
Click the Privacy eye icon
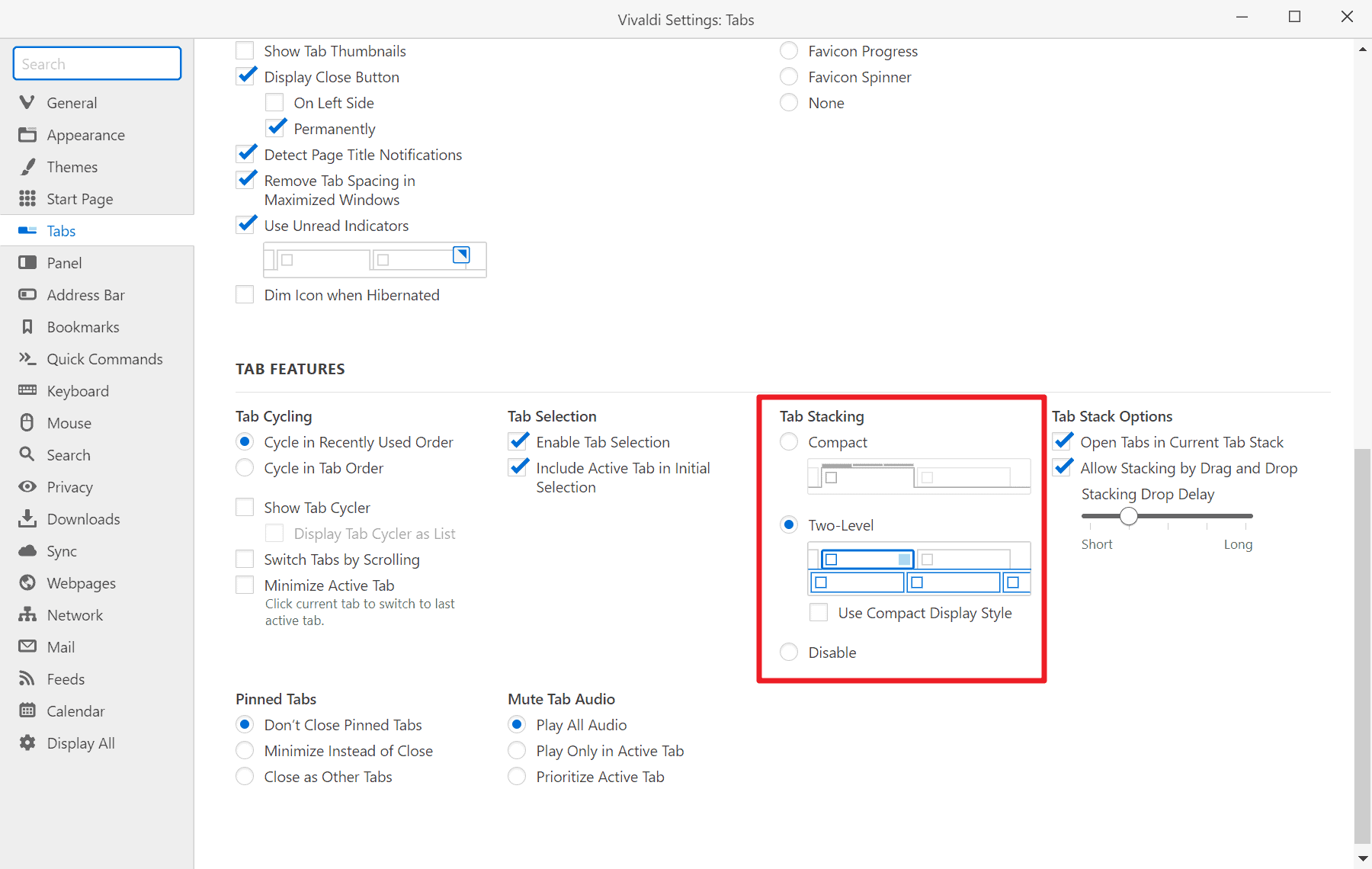click(x=27, y=486)
